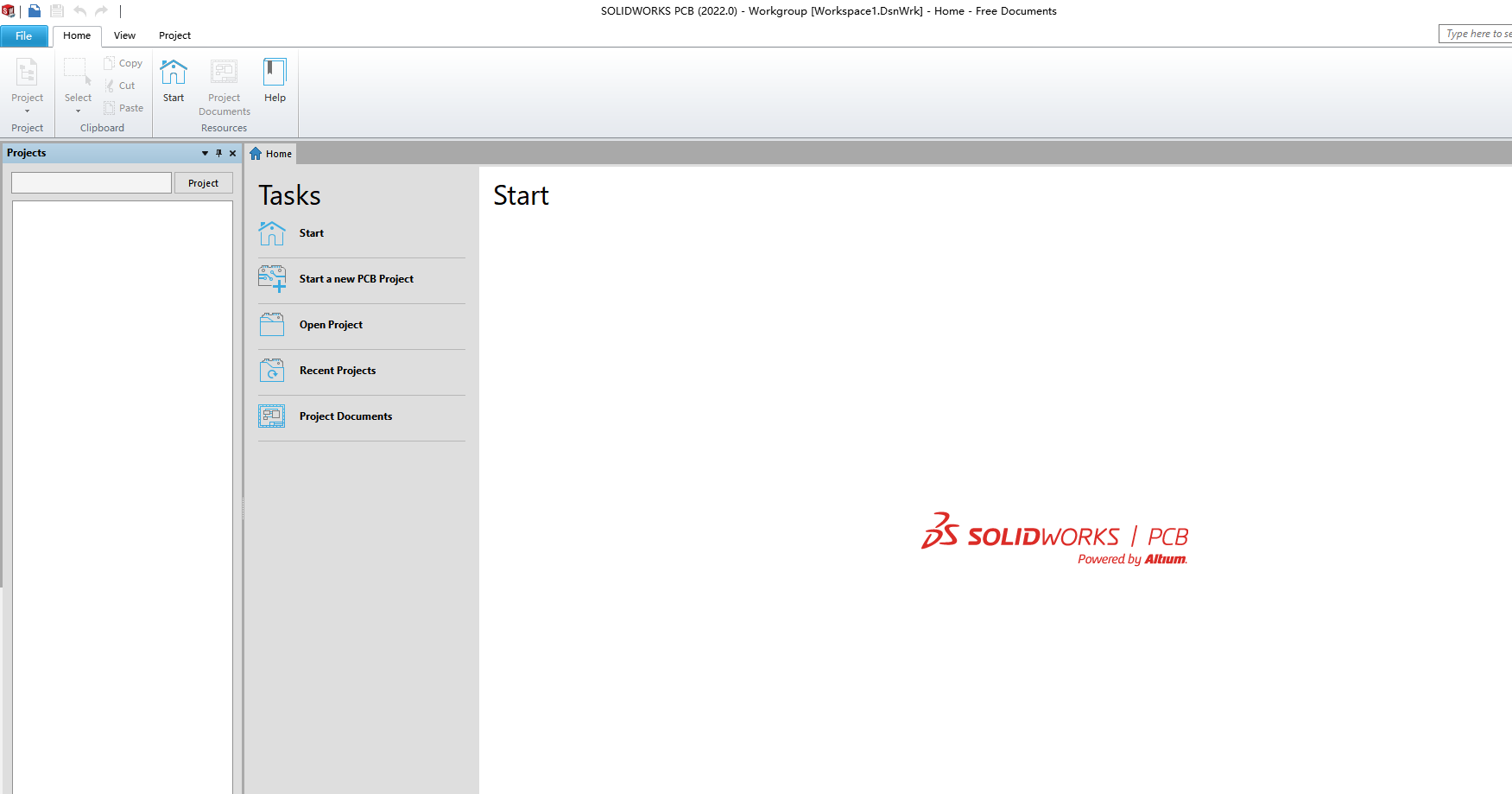1512x794 pixels.
Task: Click the SOLIDWORKS application logo icon
Action: [9, 11]
